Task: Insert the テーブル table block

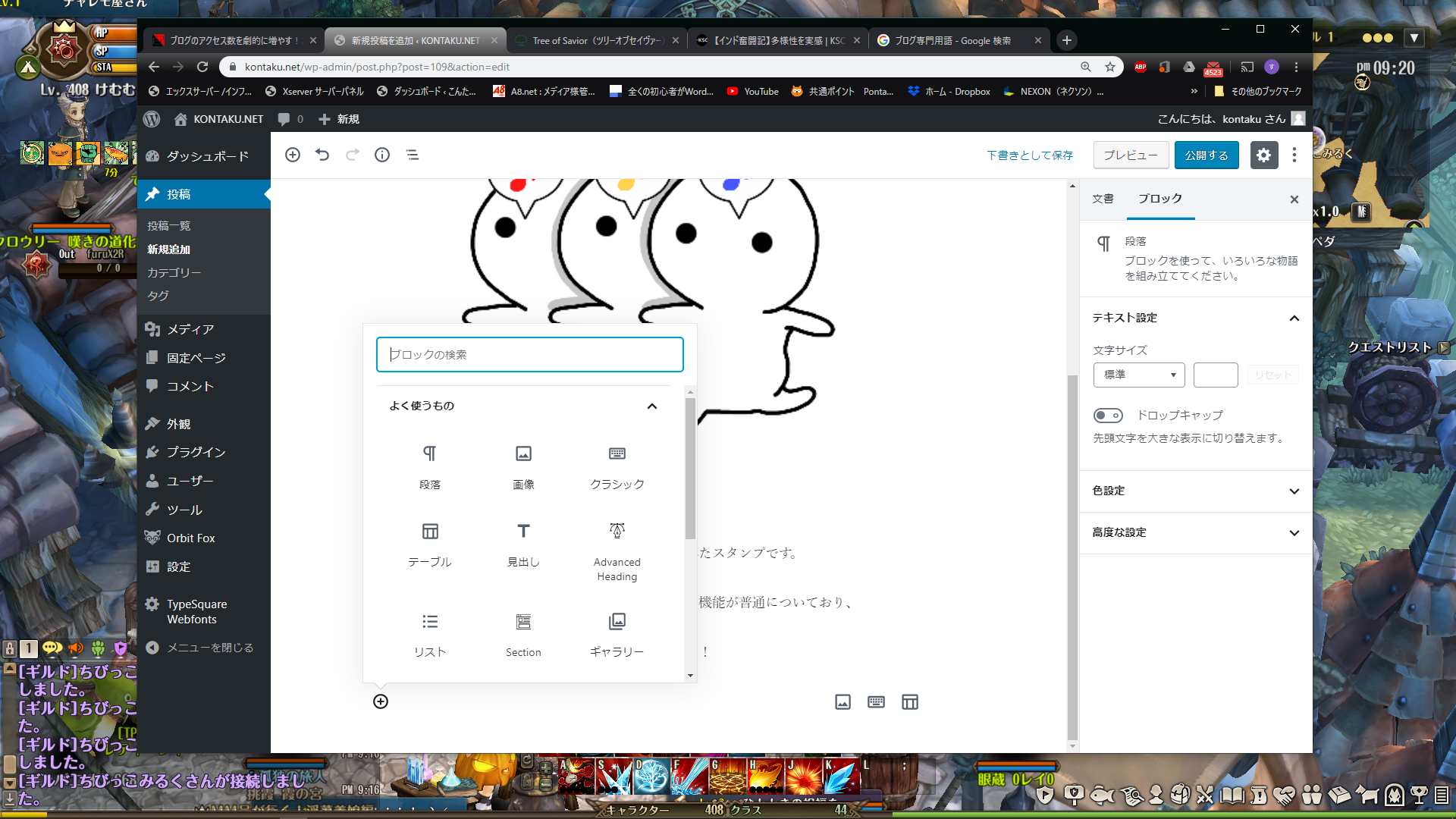Action: pos(429,545)
